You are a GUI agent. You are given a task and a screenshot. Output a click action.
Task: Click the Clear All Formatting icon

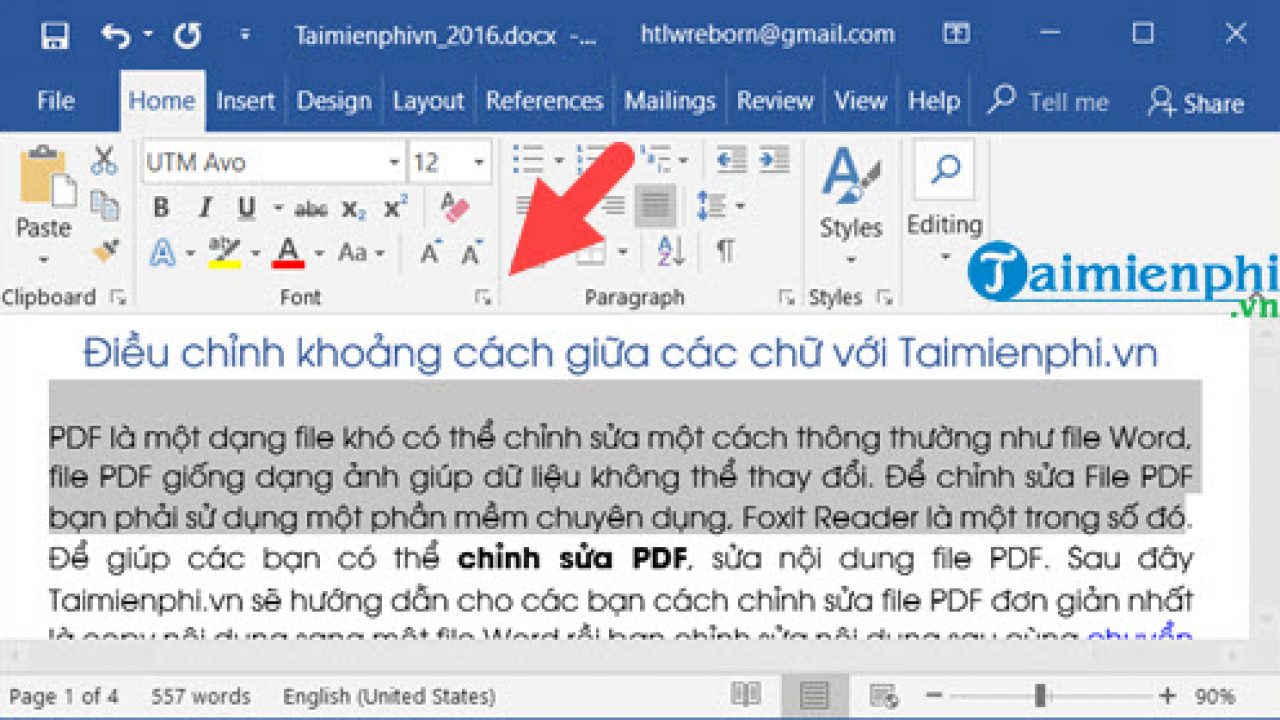coord(452,205)
